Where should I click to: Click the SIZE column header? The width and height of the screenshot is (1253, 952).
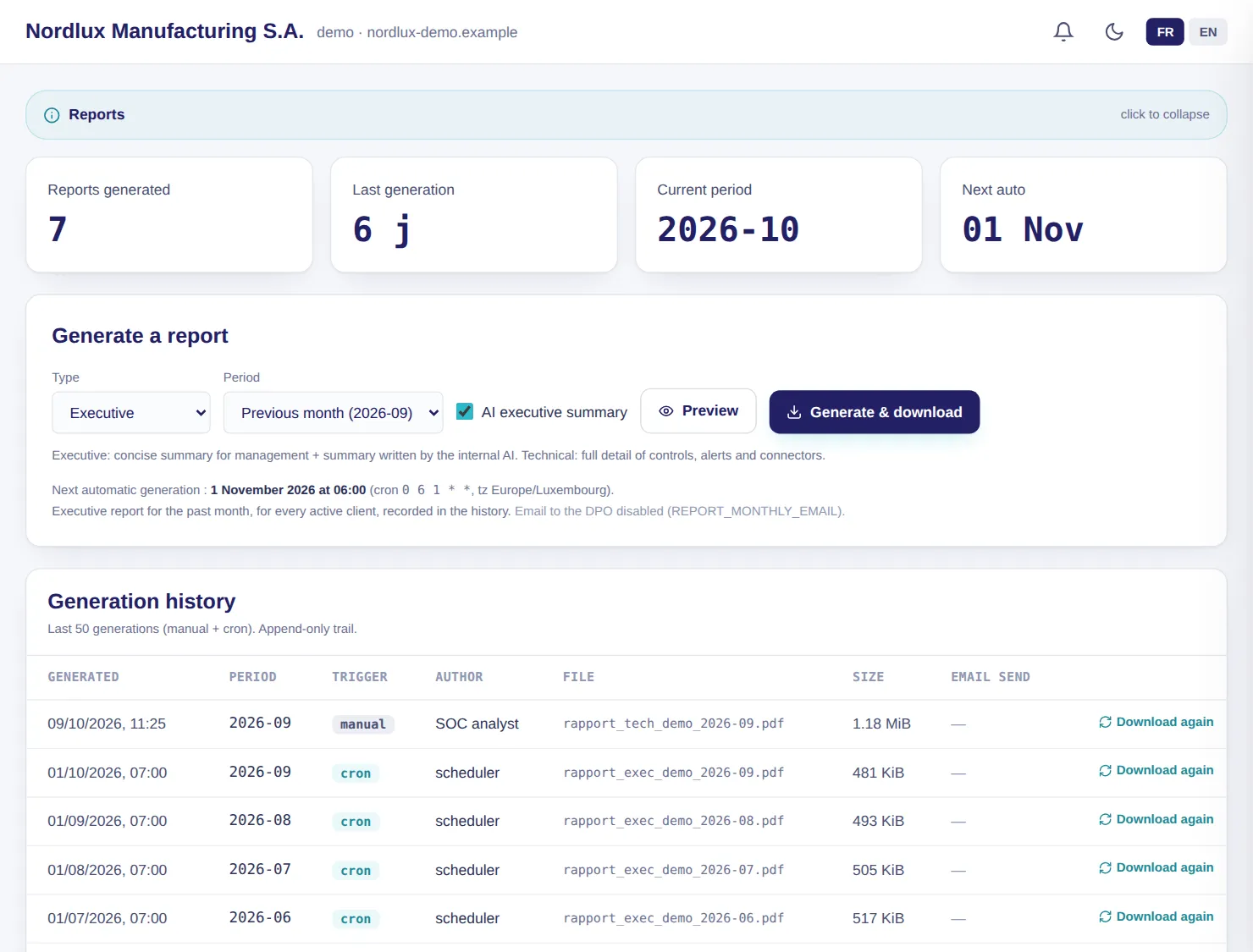(x=868, y=677)
